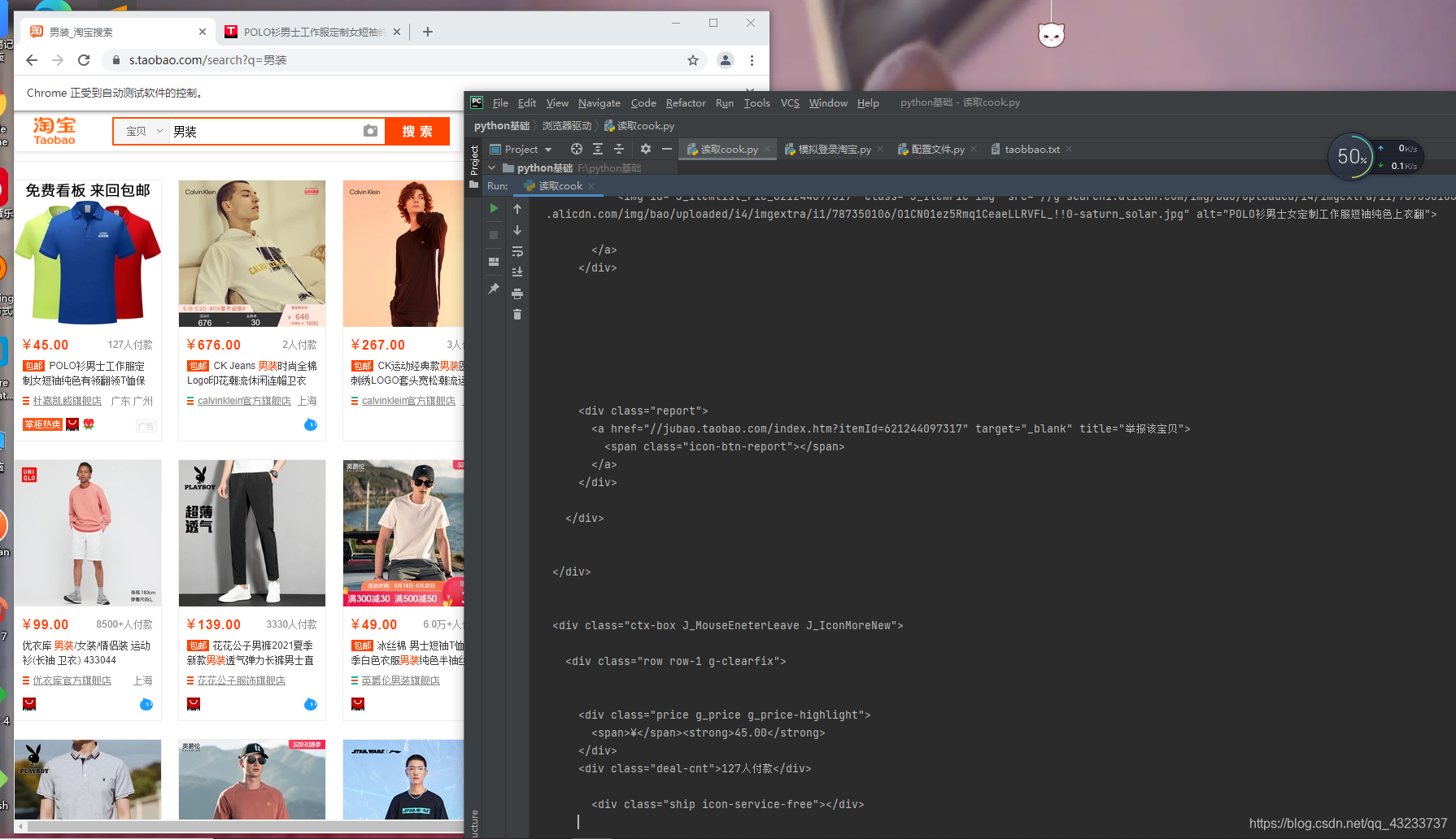Close the 读取cook.py editor tab
Screen dimensions: 1456x839
tap(767, 149)
